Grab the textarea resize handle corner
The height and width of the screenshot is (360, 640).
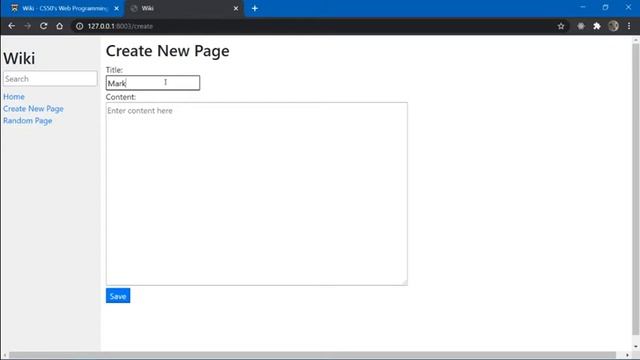pyautogui.click(x=404, y=282)
